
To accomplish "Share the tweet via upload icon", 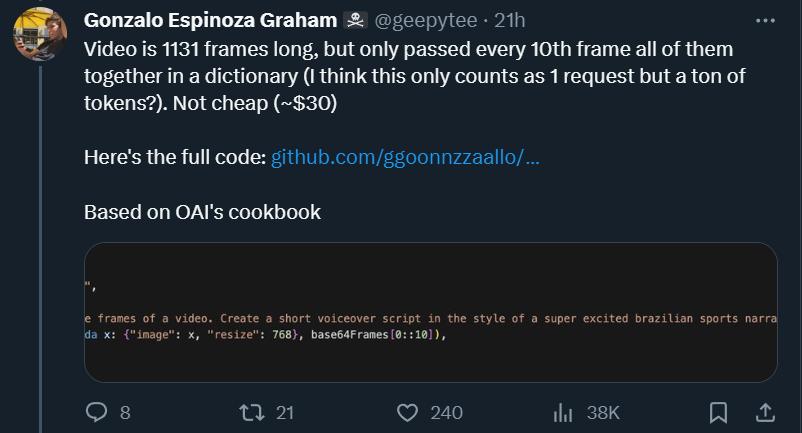I will click(764, 412).
